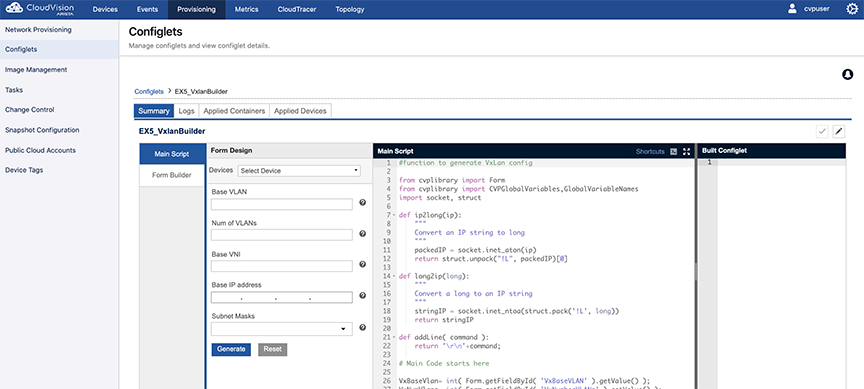864x389 pixels.
Task: Open the CloudTracer menu
Action: [296, 9]
